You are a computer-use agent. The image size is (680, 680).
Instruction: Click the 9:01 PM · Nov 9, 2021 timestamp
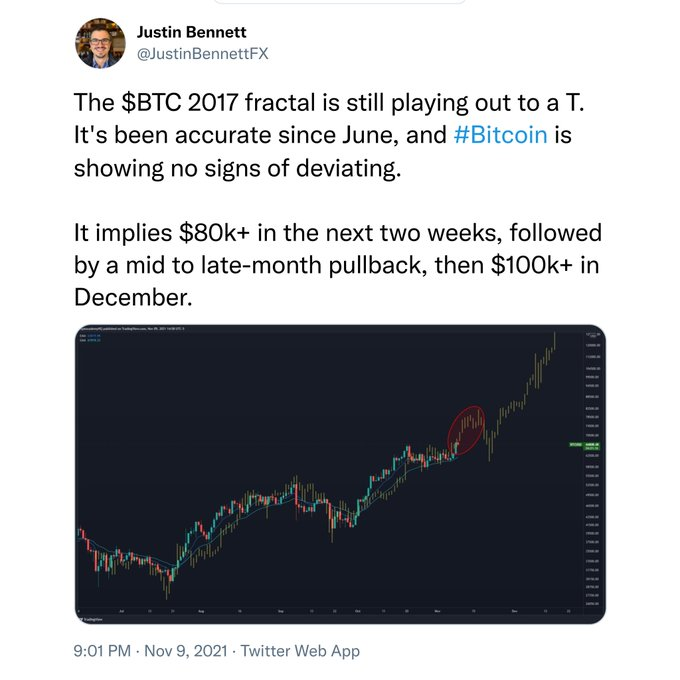pyautogui.click(x=148, y=651)
